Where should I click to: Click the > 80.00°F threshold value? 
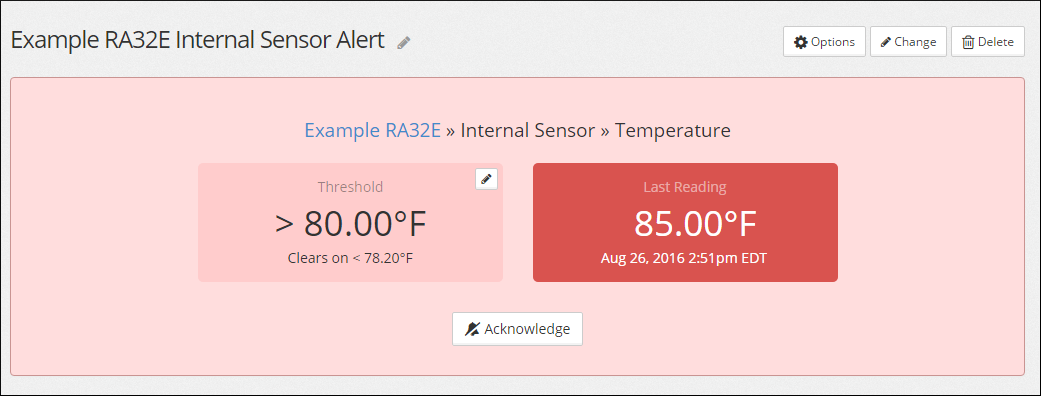(351, 224)
